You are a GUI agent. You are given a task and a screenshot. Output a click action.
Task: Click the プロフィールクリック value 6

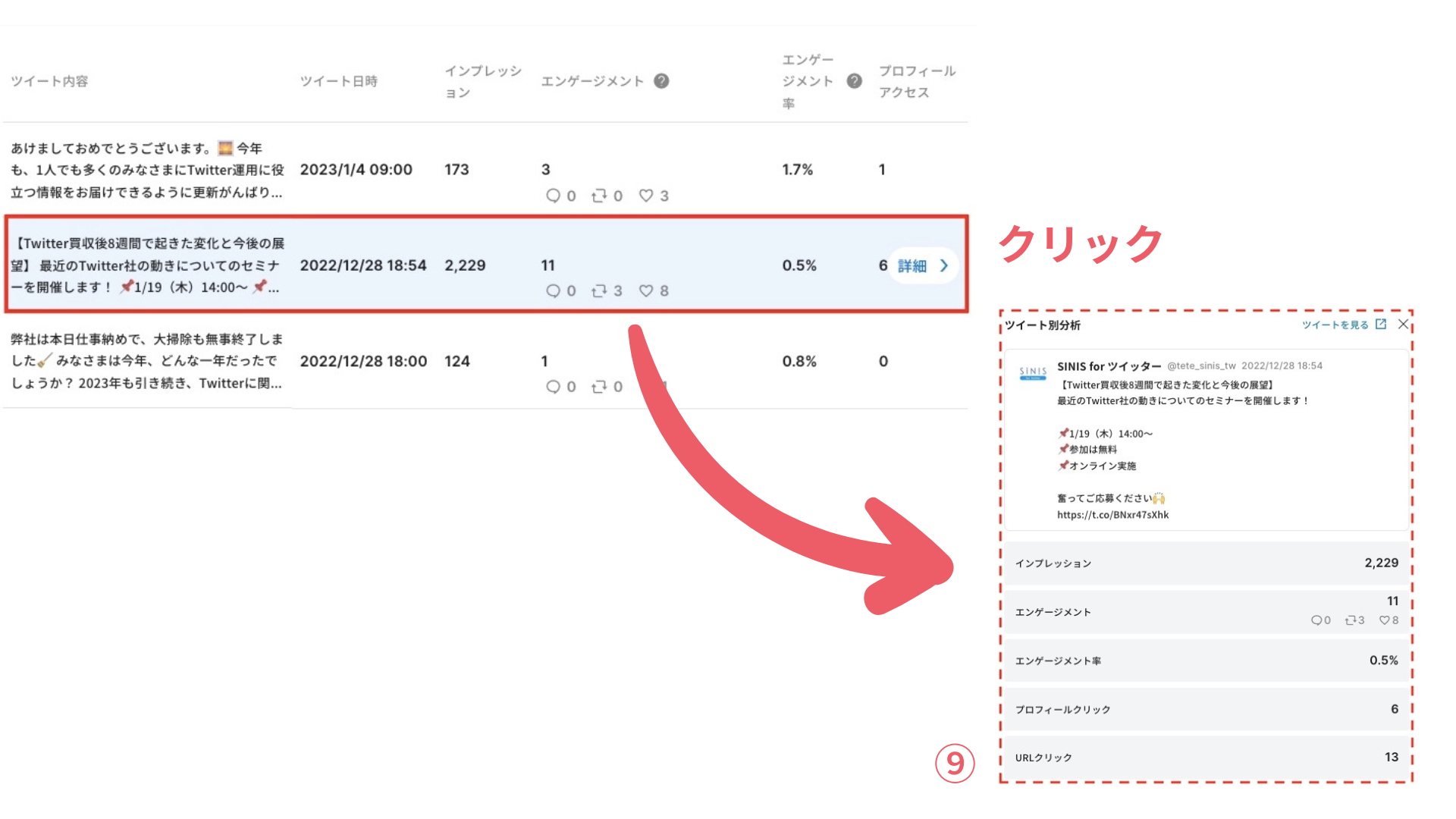1395,708
